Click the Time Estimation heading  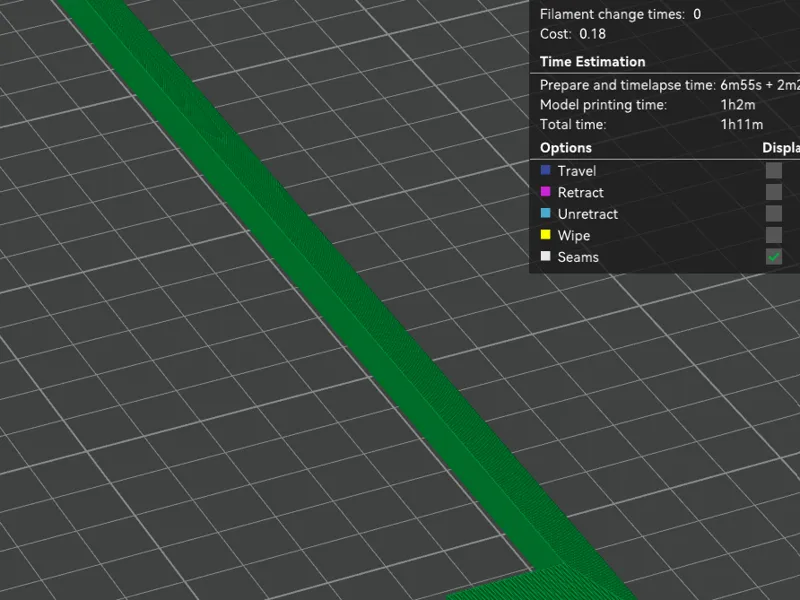tap(592, 62)
